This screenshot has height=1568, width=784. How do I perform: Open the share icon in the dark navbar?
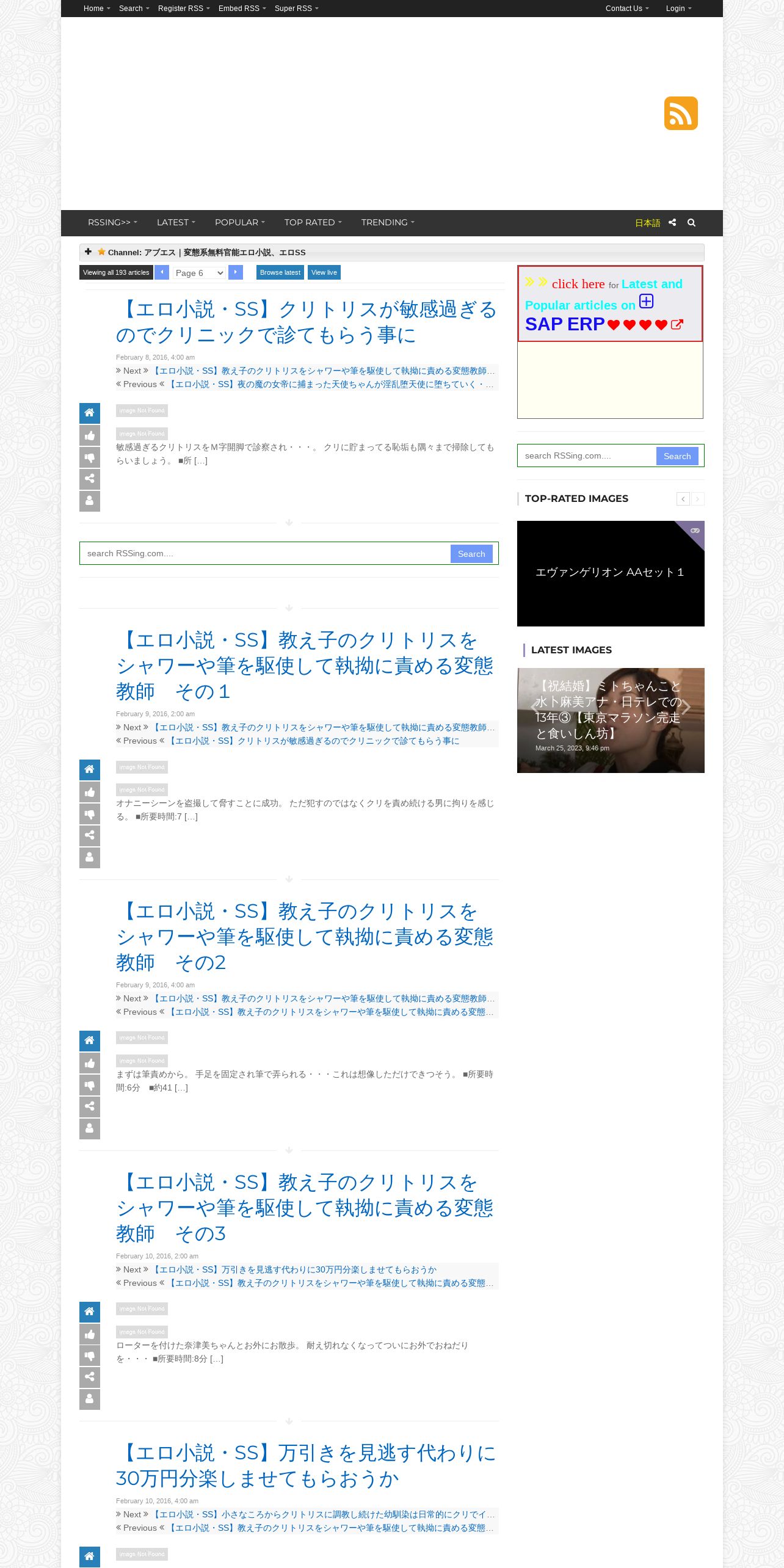point(672,222)
